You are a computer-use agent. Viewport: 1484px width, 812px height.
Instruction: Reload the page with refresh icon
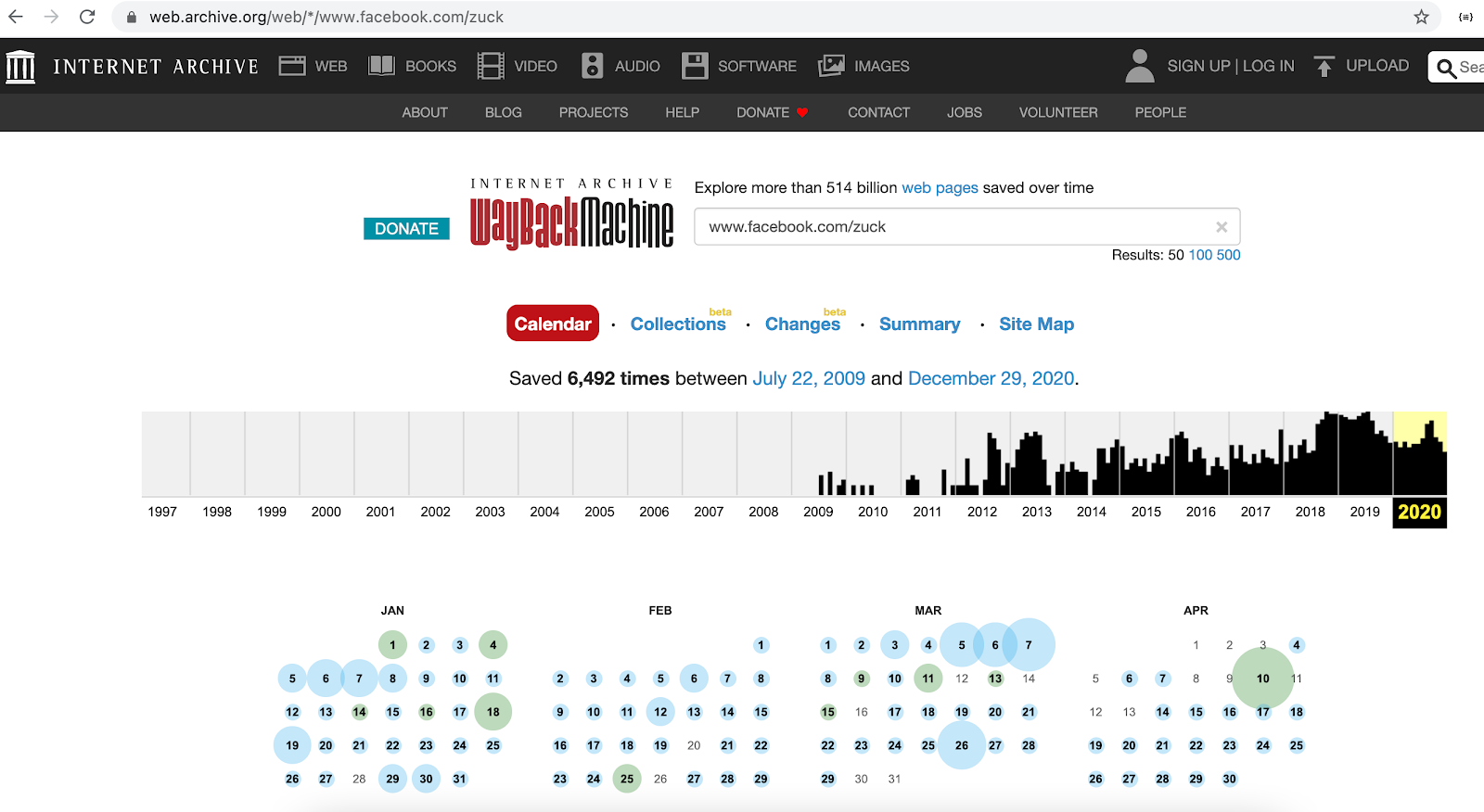(87, 17)
